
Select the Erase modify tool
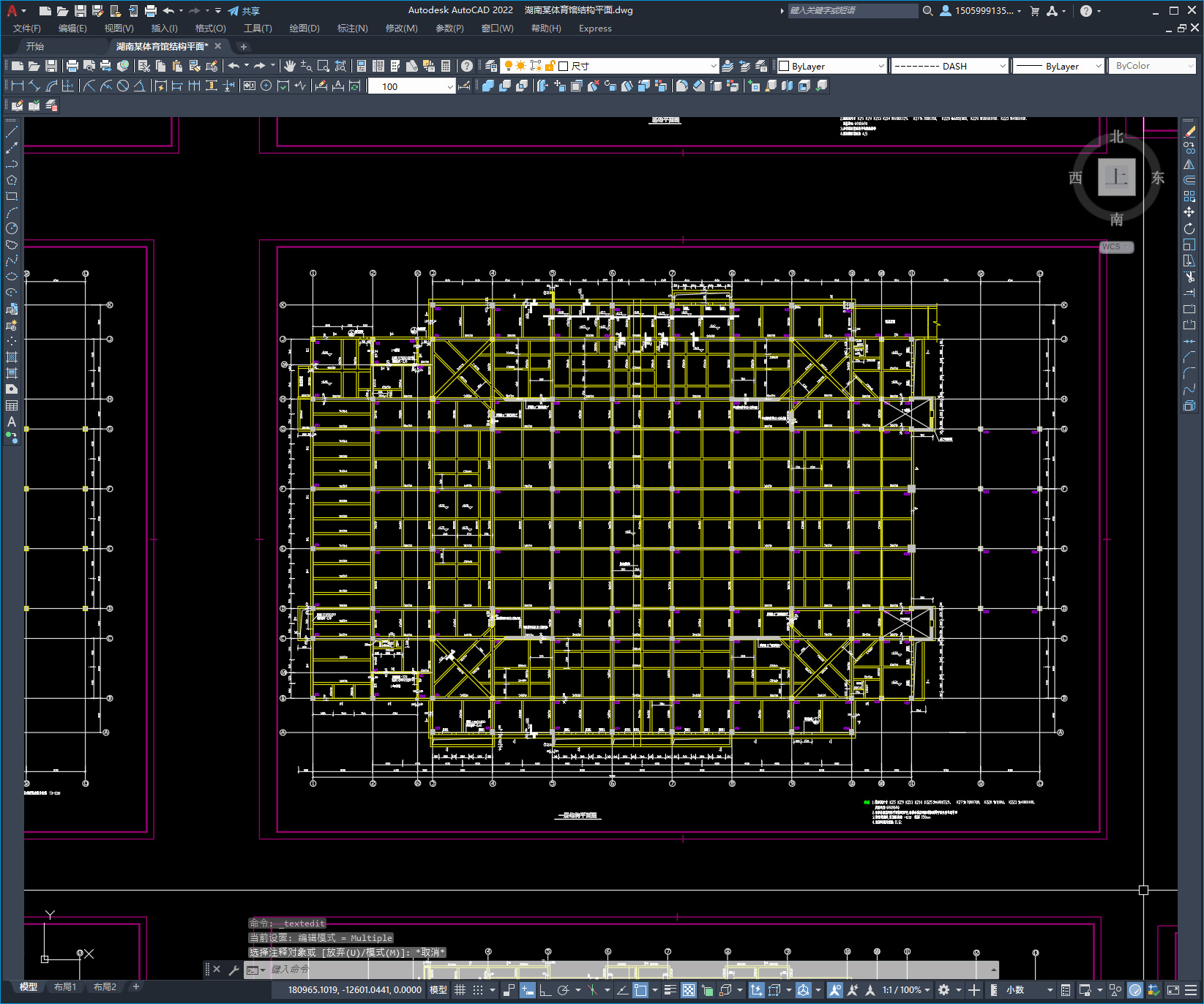1189,132
